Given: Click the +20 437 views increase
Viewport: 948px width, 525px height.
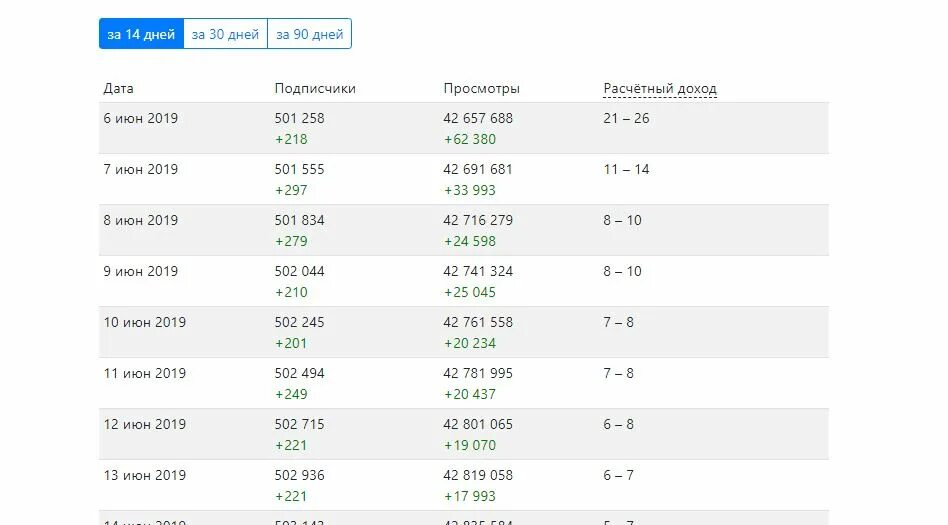Looking at the screenshot, I should coord(470,394).
